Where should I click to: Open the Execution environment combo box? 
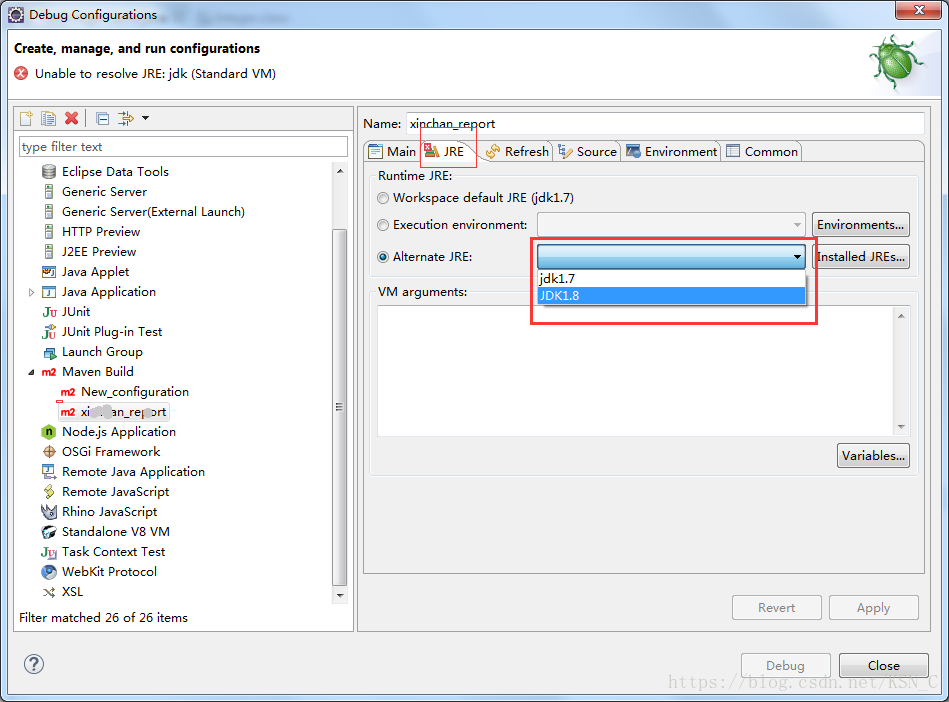pyautogui.click(x=671, y=225)
